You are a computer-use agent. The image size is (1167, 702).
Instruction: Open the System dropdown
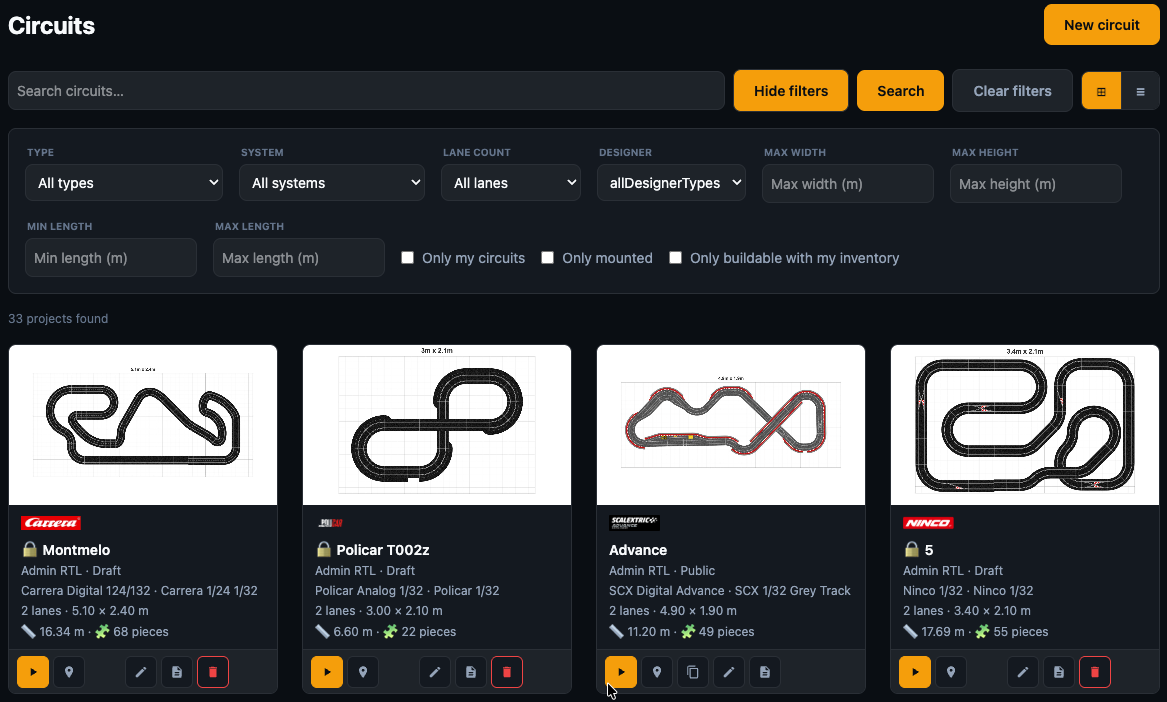[332, 183]
